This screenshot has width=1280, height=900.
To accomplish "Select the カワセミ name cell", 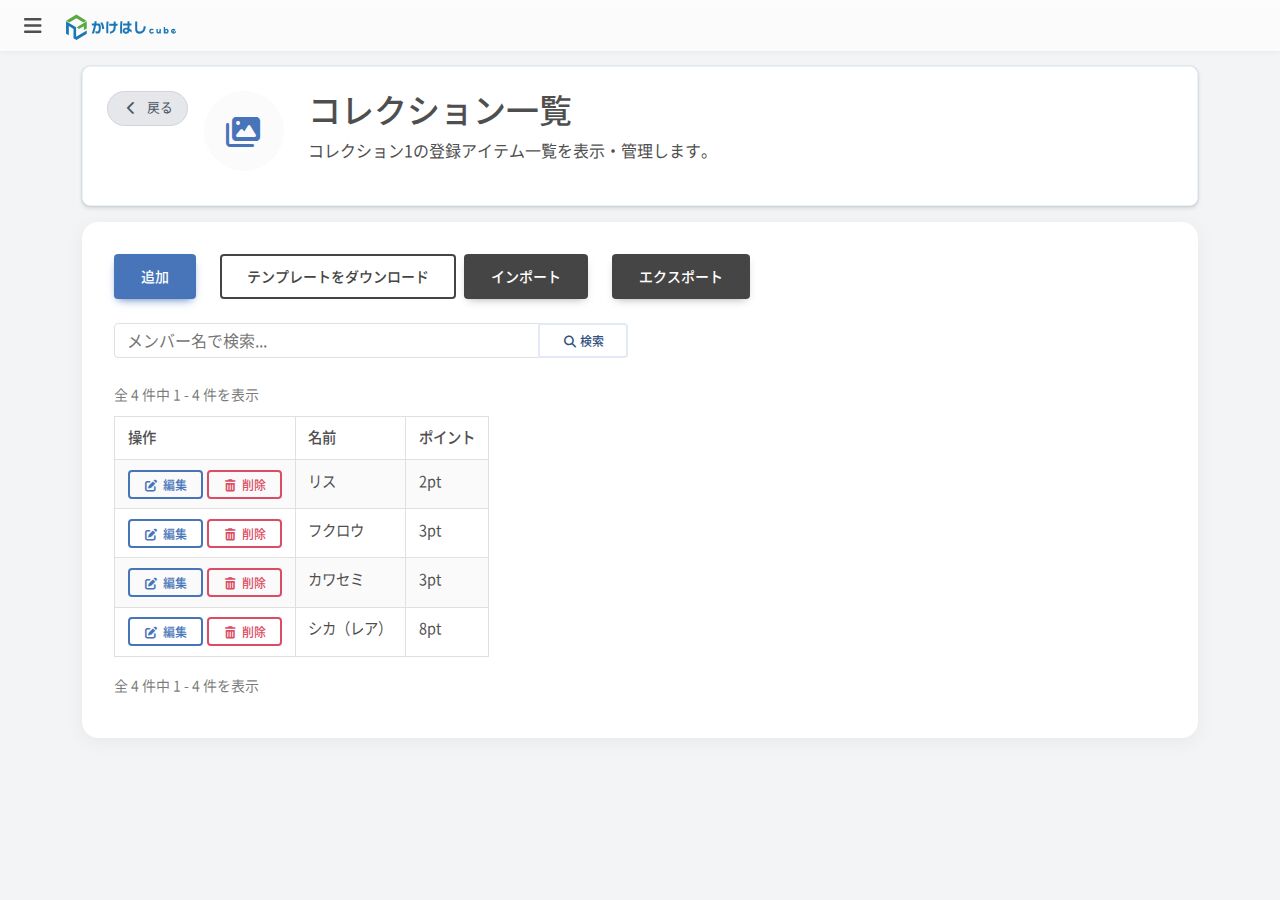I will pyautogui.click(x=350, y=582).
